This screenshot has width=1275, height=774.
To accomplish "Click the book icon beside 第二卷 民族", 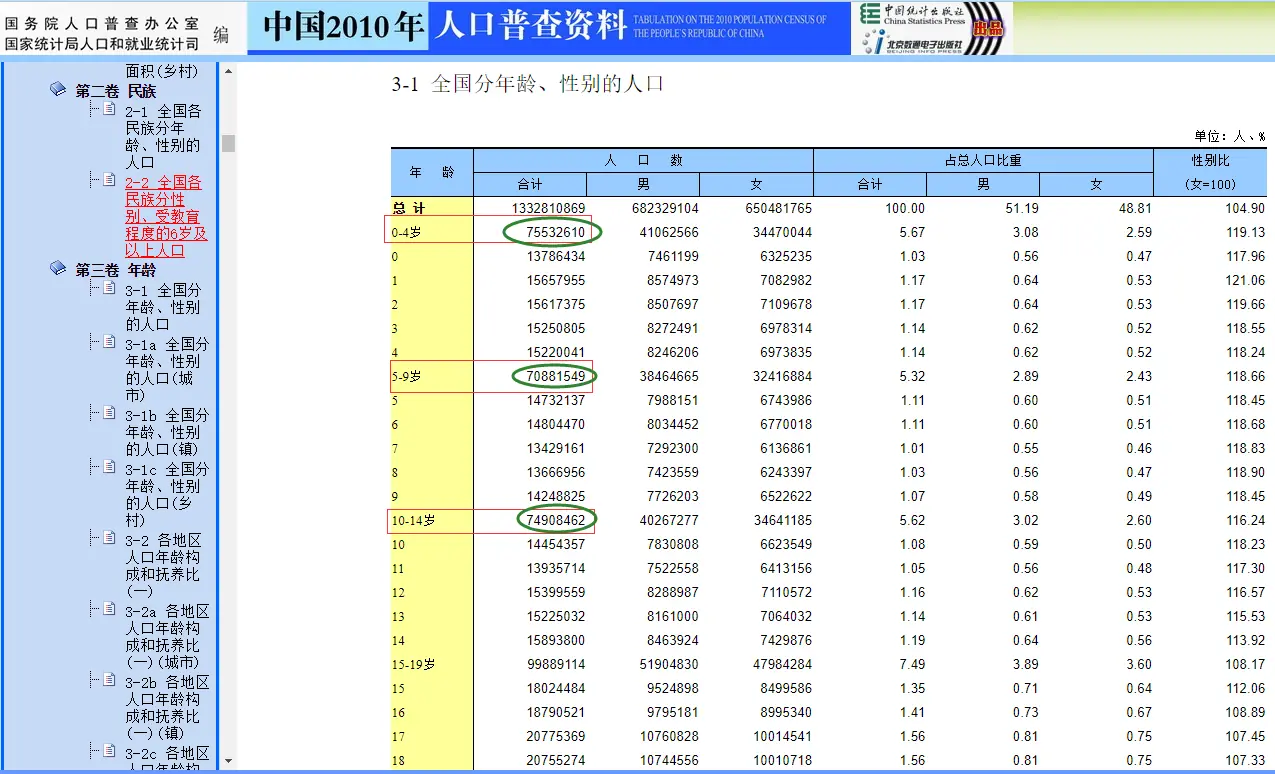I will 58,90.
